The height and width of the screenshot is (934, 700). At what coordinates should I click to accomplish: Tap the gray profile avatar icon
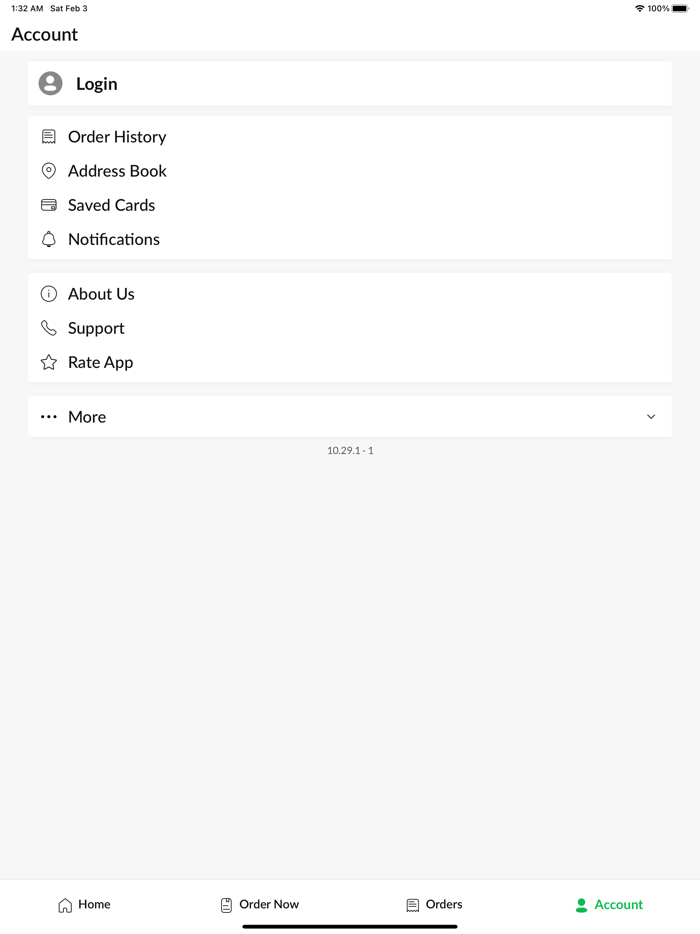[51, 83]
